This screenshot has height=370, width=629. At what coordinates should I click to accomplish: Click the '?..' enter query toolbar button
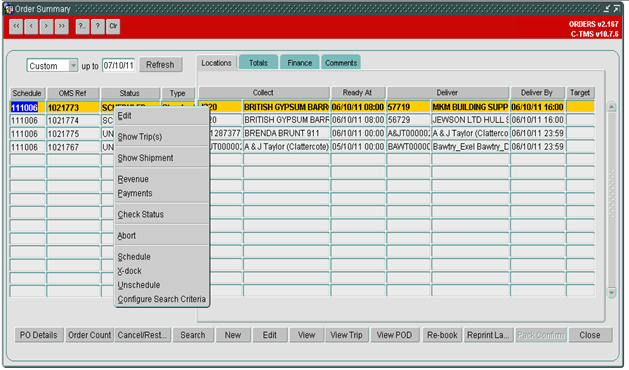click(82, 26)
